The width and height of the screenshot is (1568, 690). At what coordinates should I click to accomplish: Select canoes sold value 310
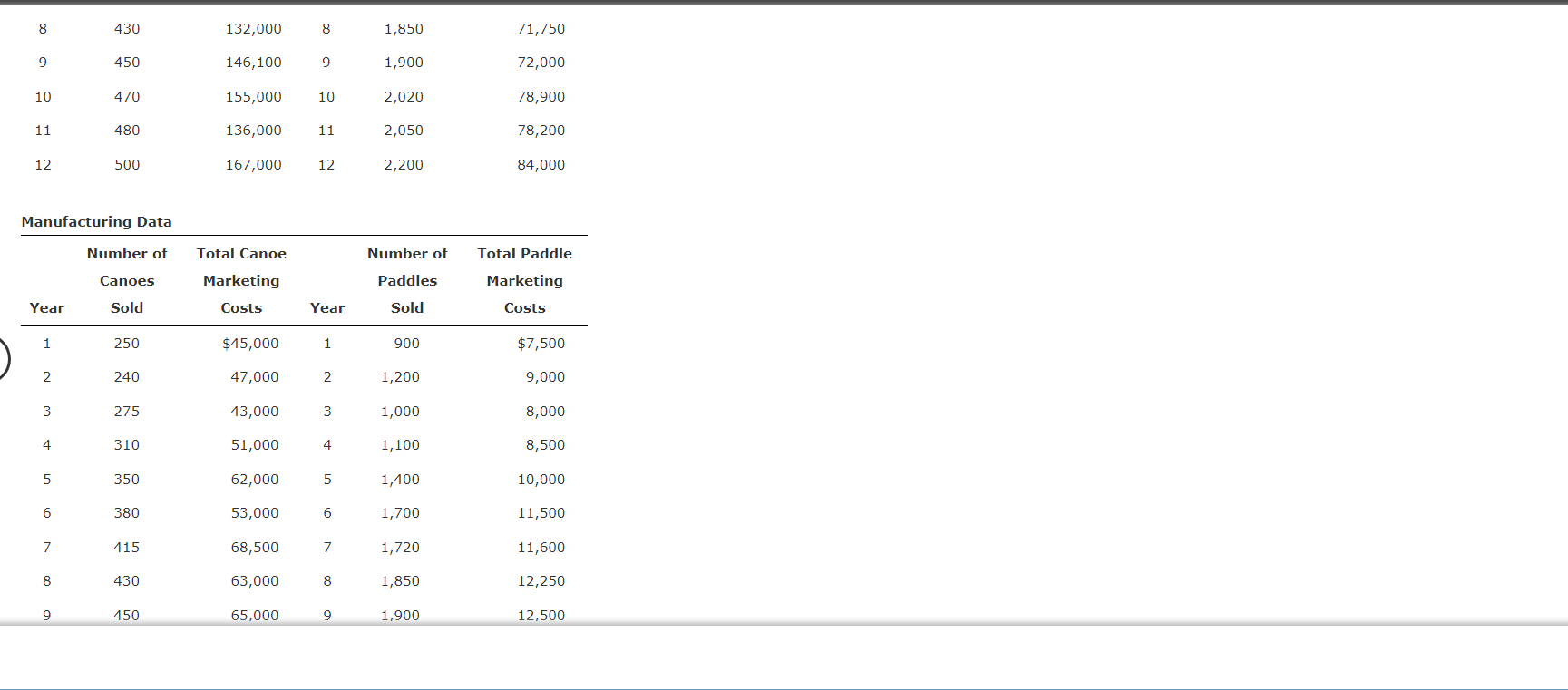click(x=127, y=445)
